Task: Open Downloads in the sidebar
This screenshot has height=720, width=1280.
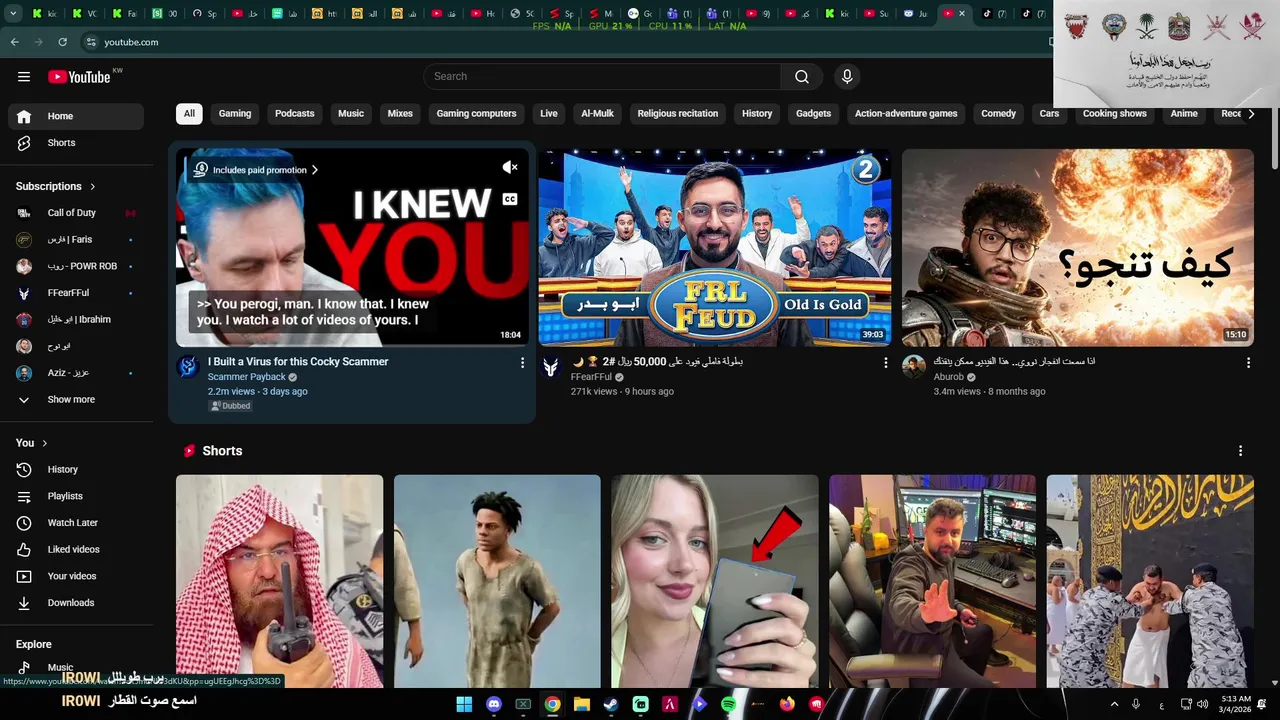Action: pyautogui.click(x=76, y=603)
